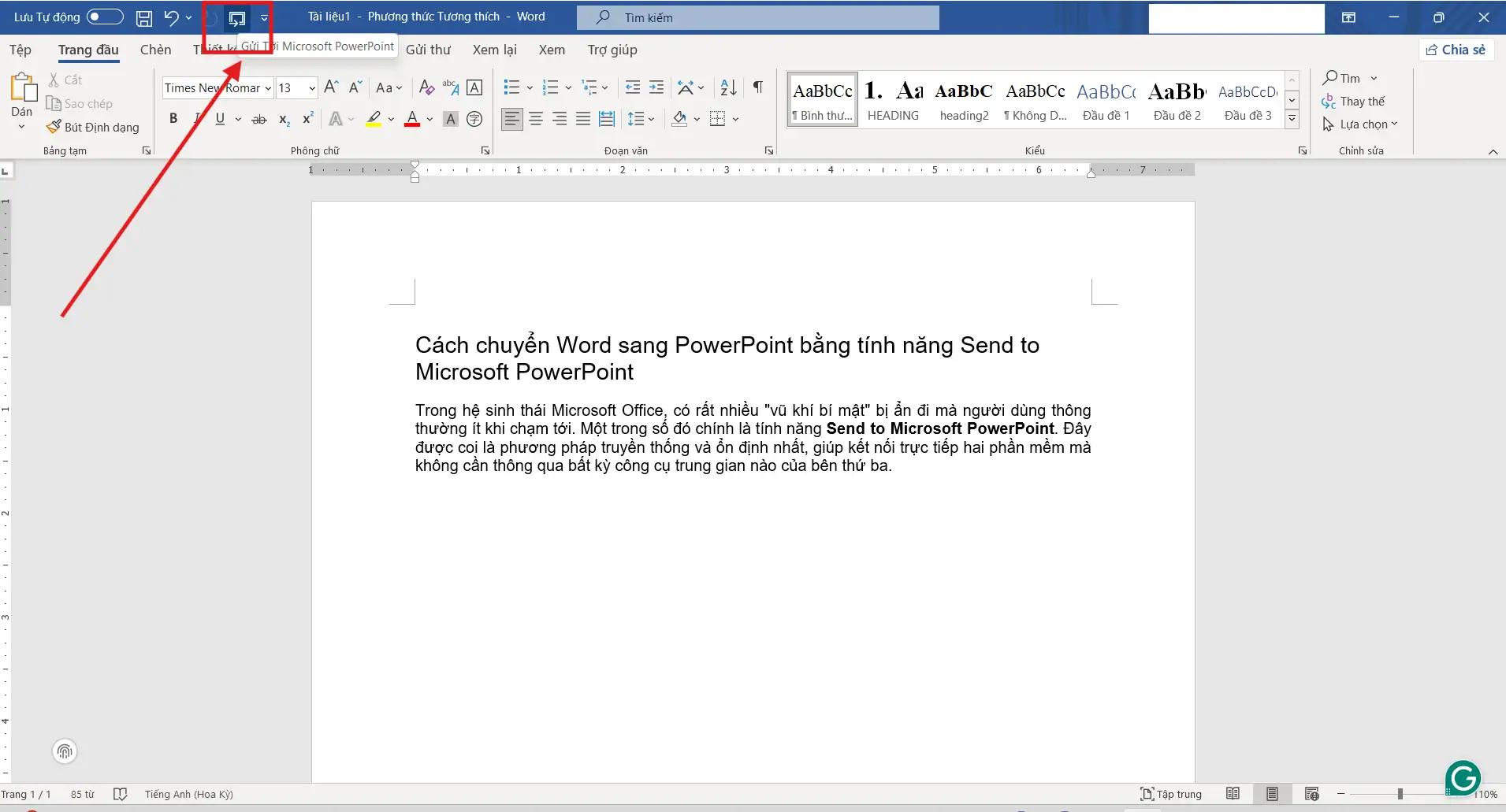Switch to the Chèn tab
The width and height of the screenshot is (1506, 812).
(155, 49)
